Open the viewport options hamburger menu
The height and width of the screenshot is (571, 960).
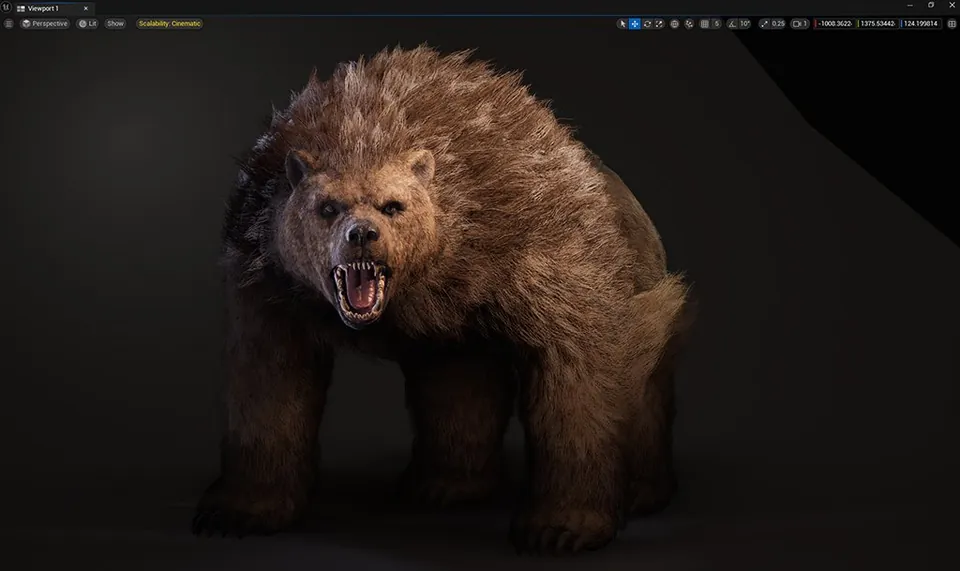9,24
